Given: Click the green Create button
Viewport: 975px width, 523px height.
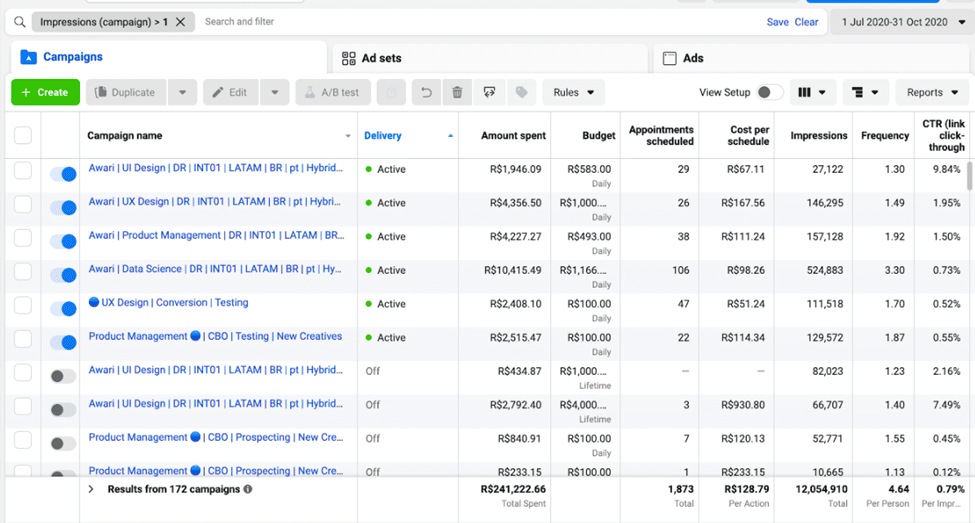Looking at the screenshot, I should (45, 92).
